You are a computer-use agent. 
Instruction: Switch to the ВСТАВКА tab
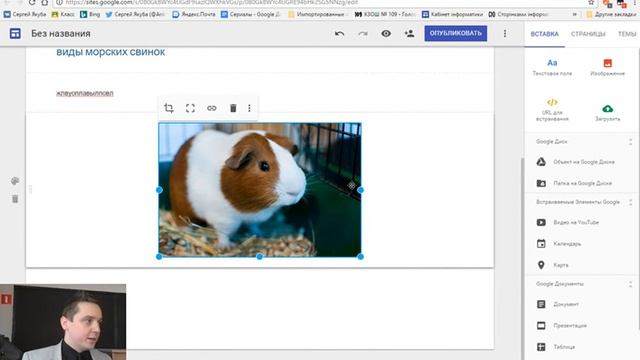[x=544, y=34]
